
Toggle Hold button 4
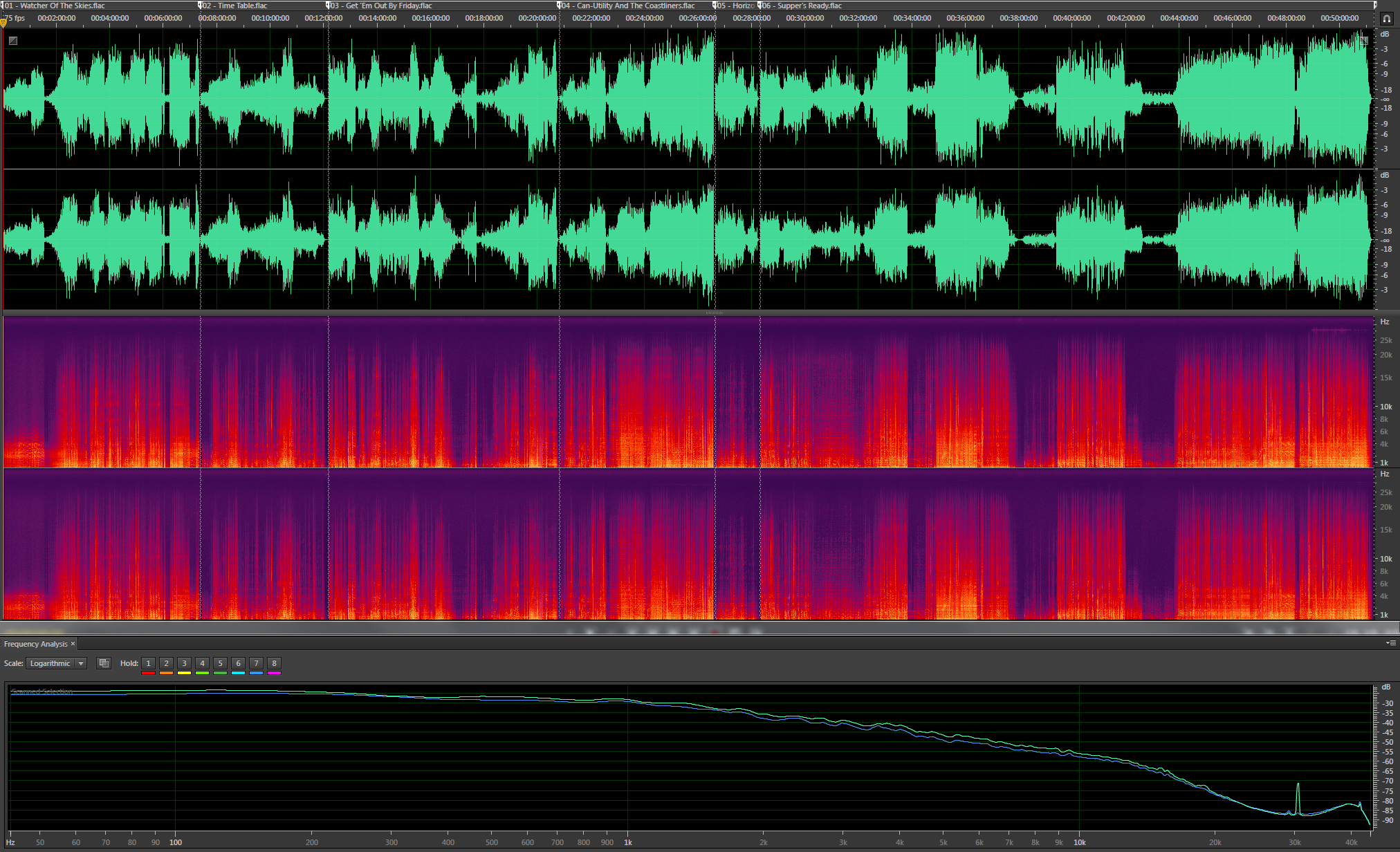click(202, 663)
